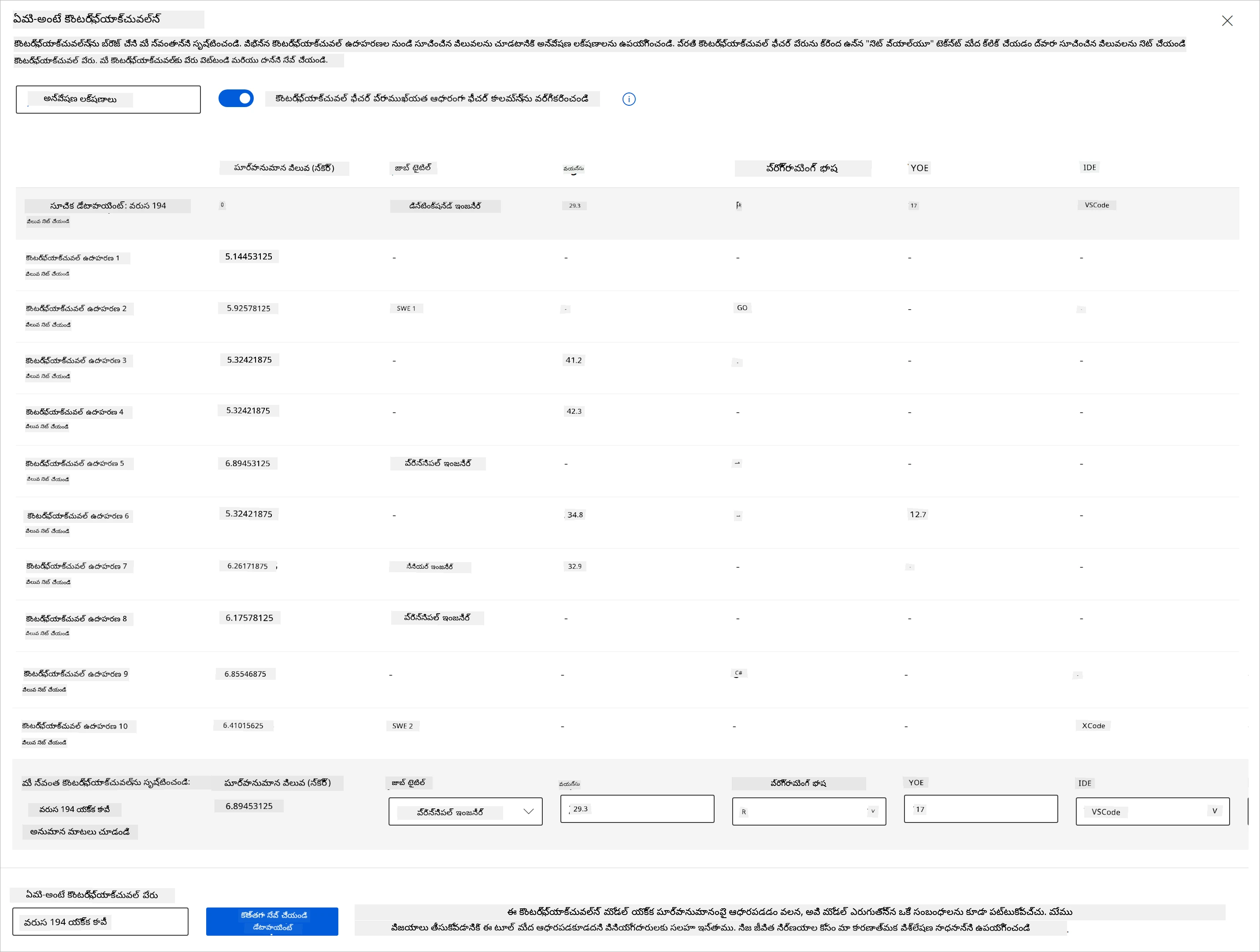This screenshot has height=952, width=1260.
Task: Click the see prediction deltas link
Action: click(80, 832)
